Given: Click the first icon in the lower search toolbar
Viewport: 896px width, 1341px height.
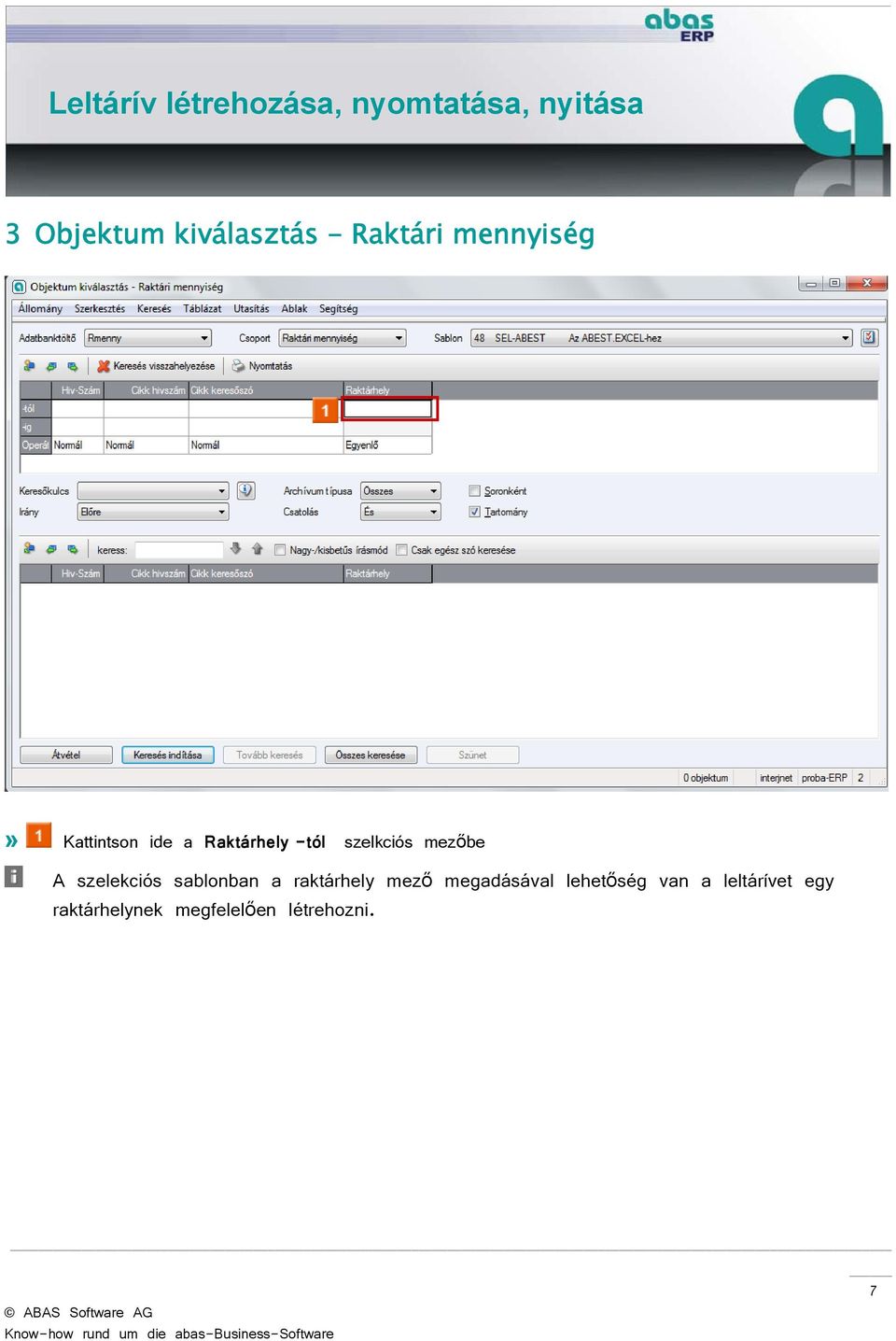Looking at the screenshot, I should coord(29,549).
